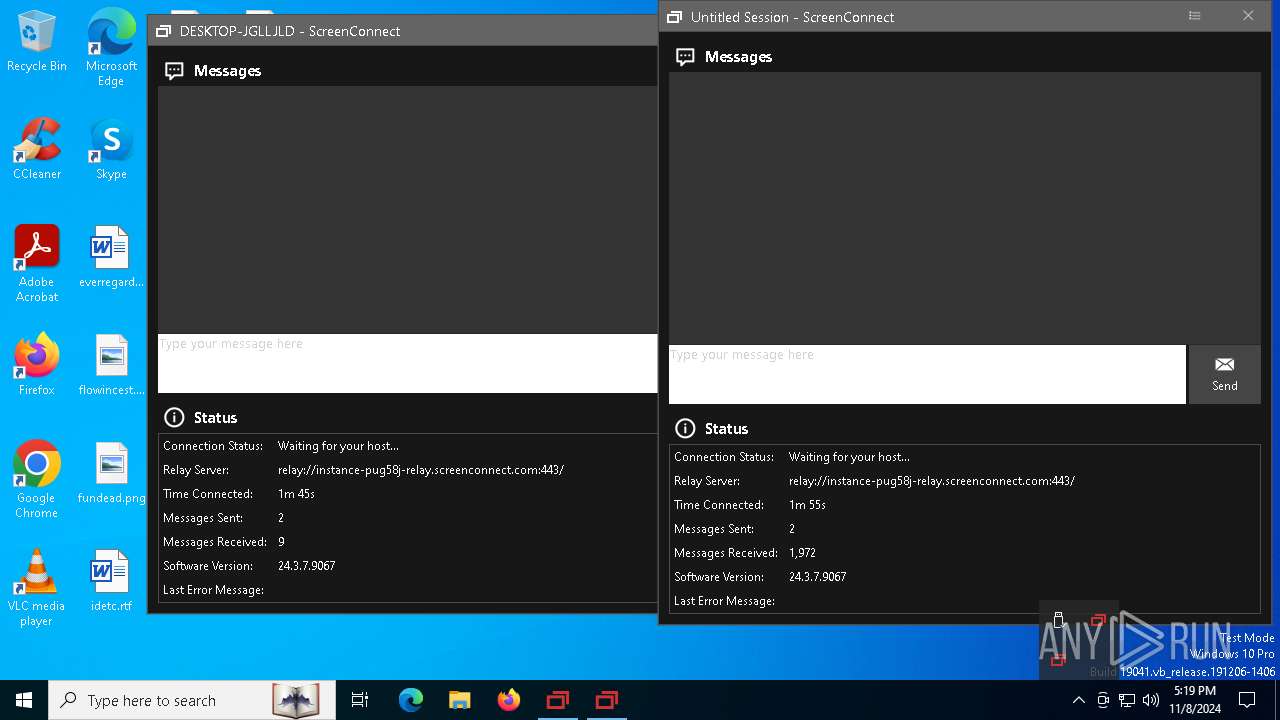Click Time Connected value 1m 55s

[808, 505]
